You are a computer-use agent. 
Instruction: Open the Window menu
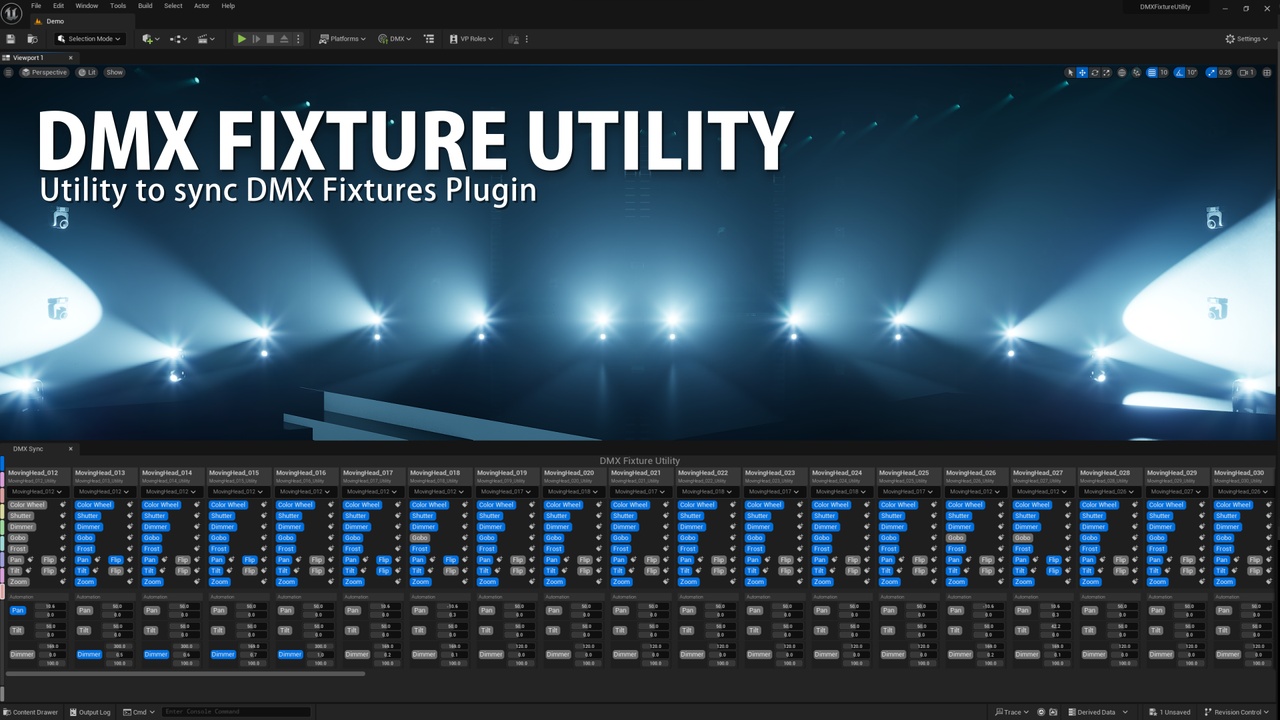coord(87,6)
